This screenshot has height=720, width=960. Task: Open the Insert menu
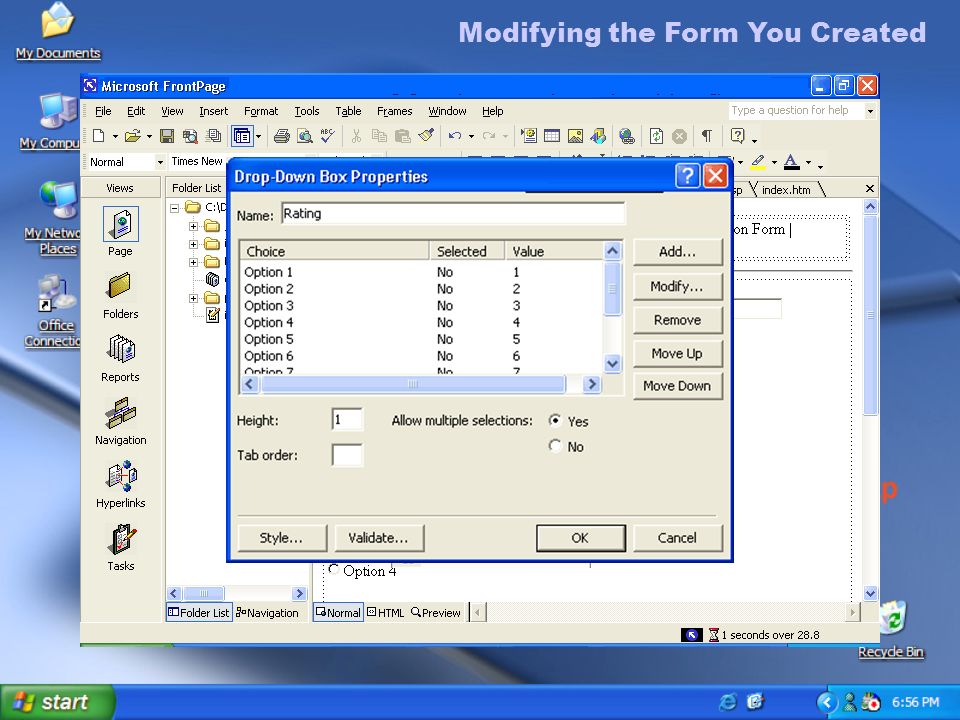click(213, 111)
